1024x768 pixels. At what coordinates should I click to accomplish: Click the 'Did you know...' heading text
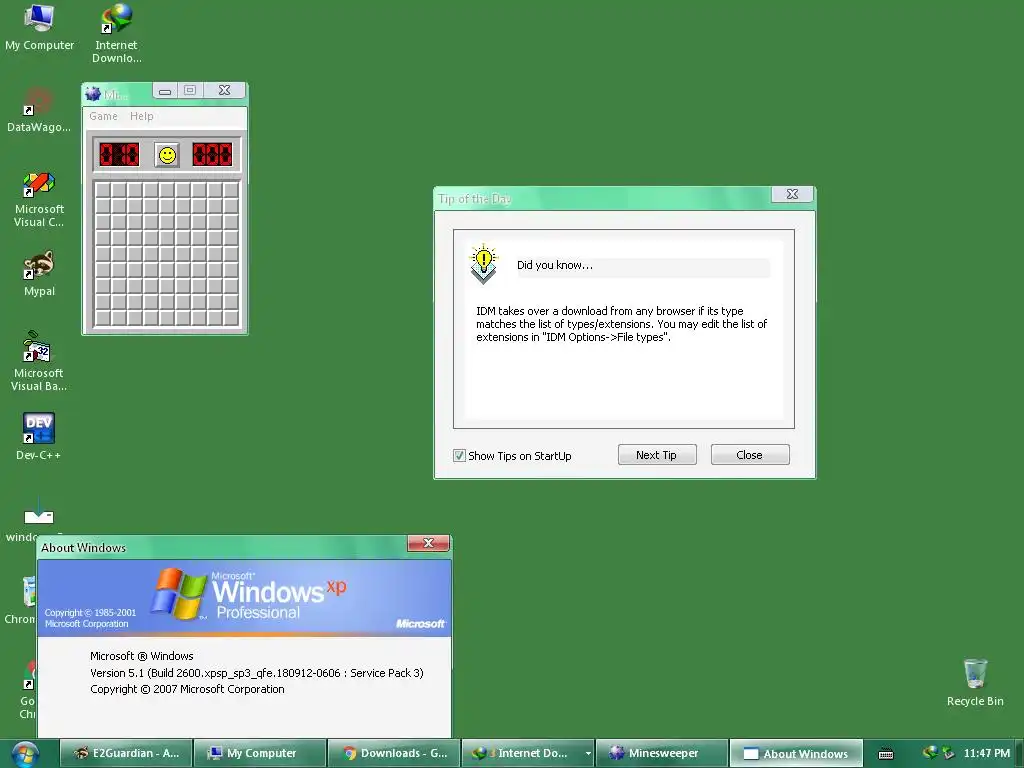pos(555,265)
